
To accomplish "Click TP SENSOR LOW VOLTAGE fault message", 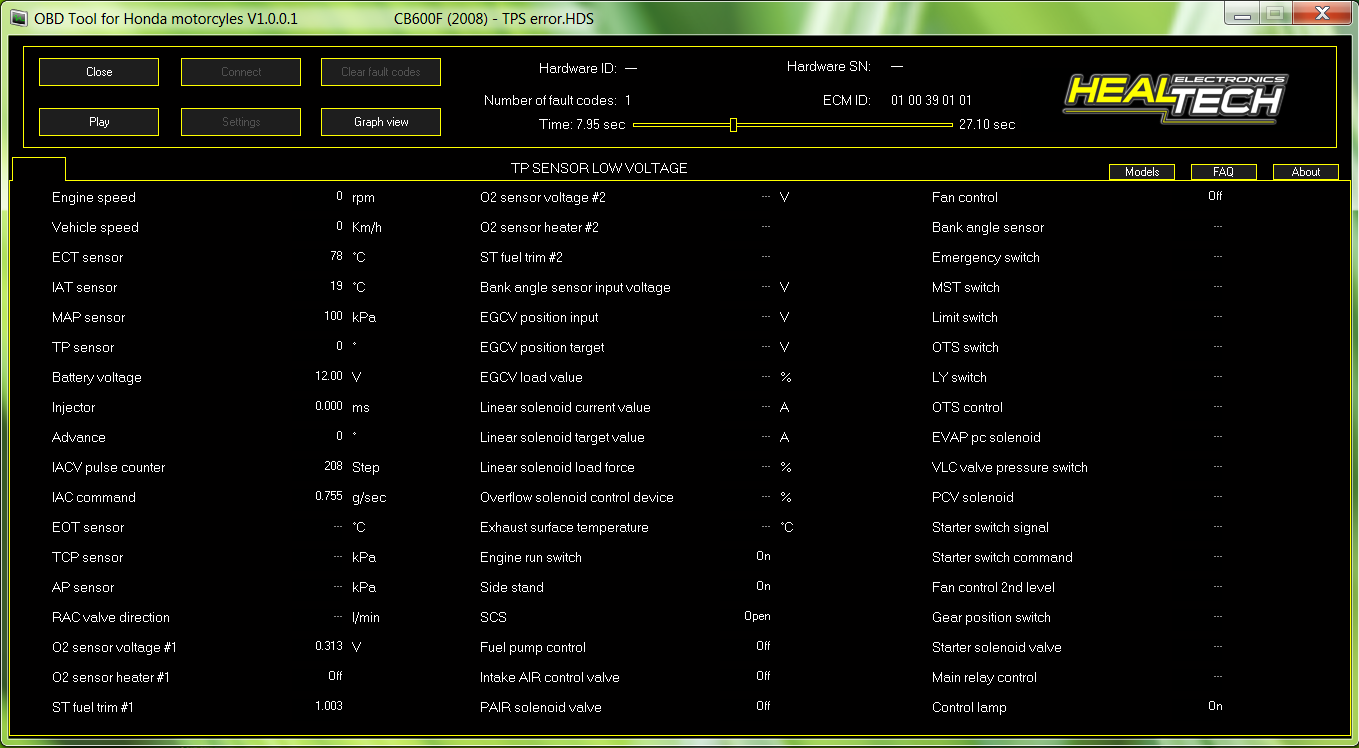I will pos(599,168).
